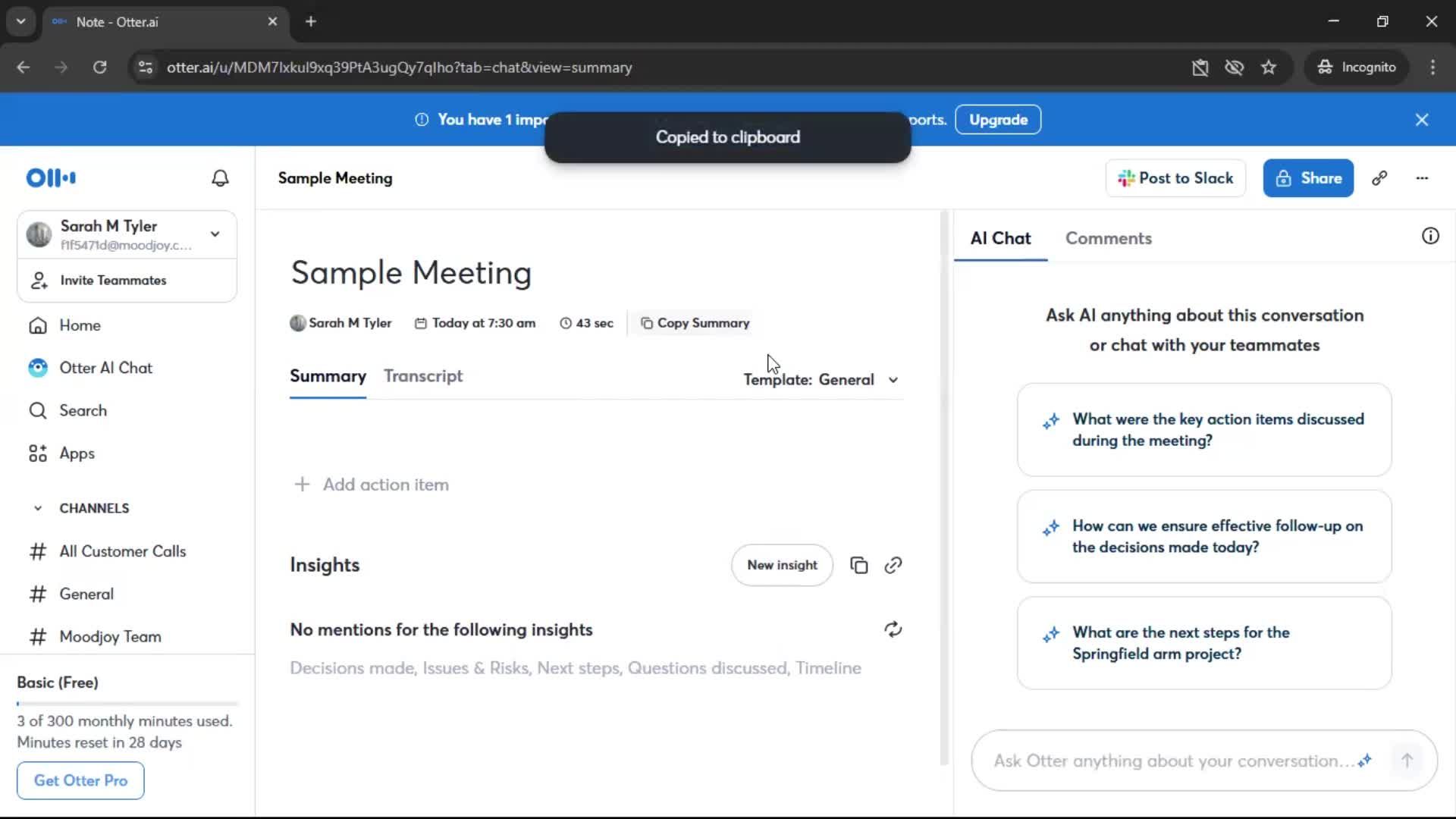Viewport: 1456px width, 819px height.
Task: Open Chrome menu three dots
Action: pos(1432,67)
